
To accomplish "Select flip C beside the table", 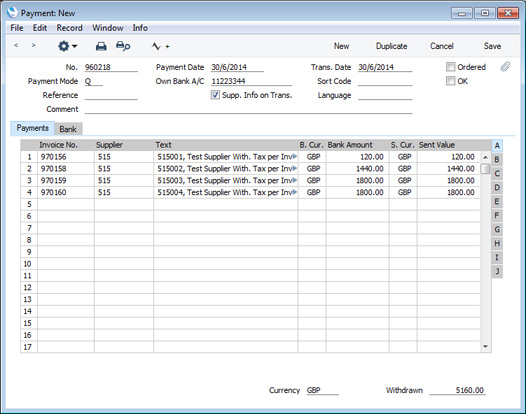I will click(x=497, y=173).
